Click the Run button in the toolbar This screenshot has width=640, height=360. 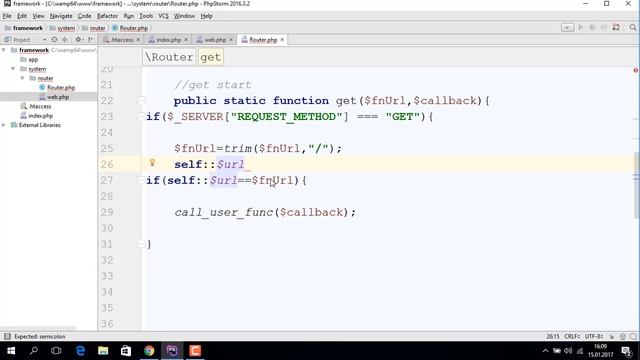pyautogui.click(x=580, y=27)
